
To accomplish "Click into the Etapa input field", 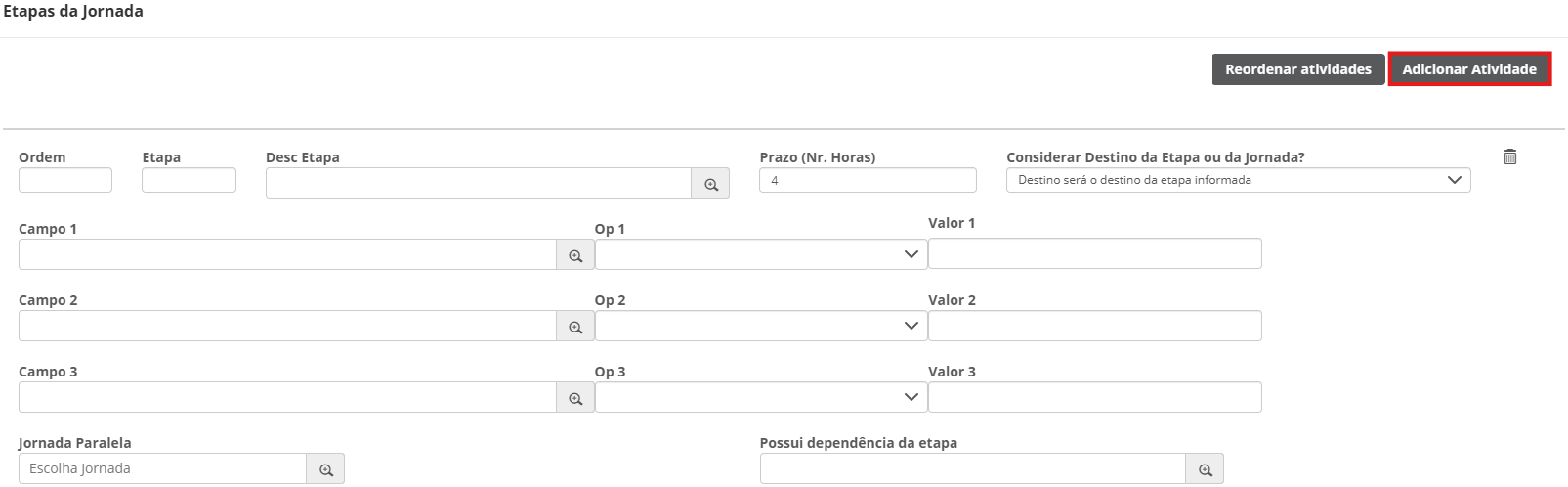I will pyautogui.click(x=189, y=180).
